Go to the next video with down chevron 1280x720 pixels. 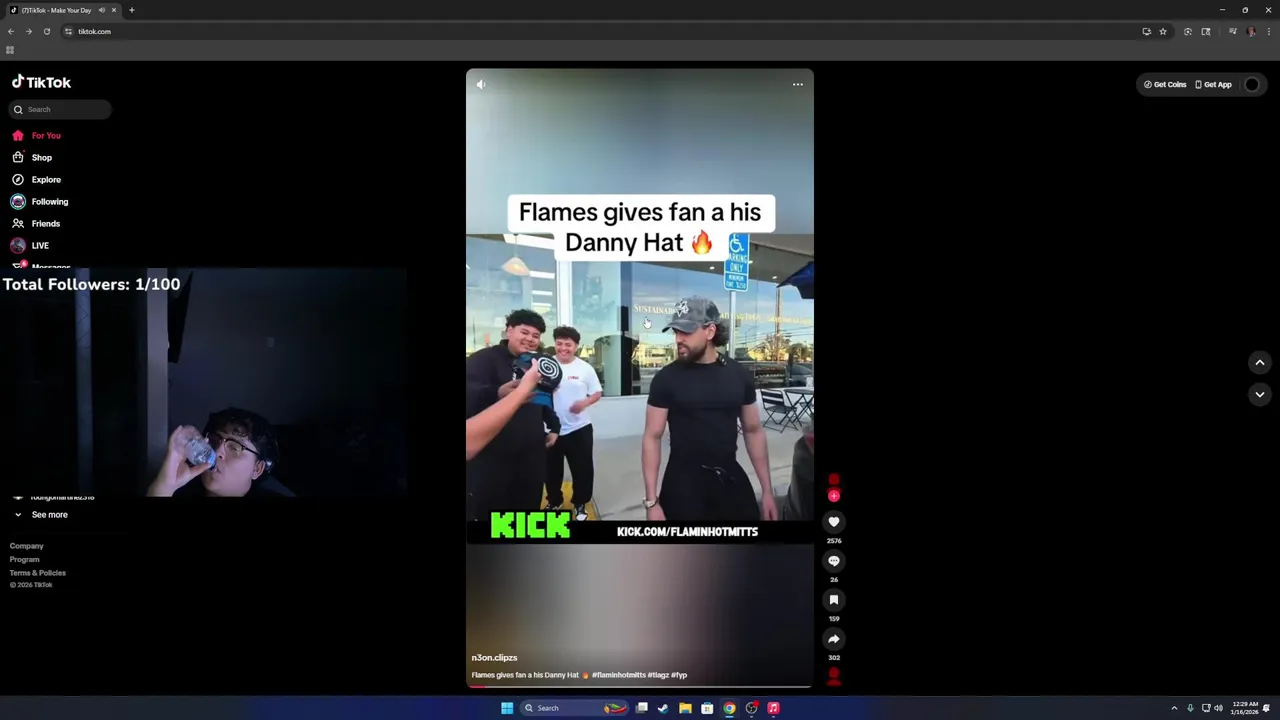point(1259,394)
